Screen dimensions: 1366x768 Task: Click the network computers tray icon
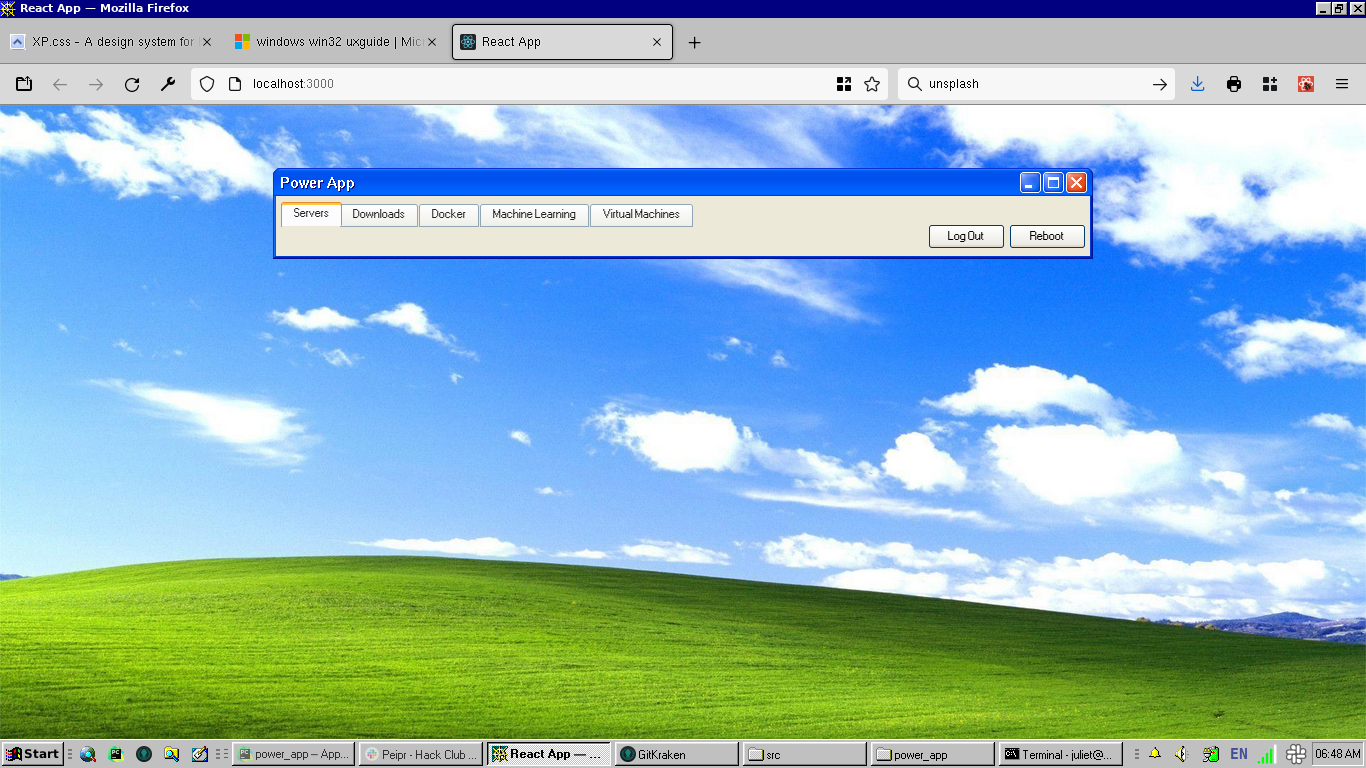(x=1211, y=754)
